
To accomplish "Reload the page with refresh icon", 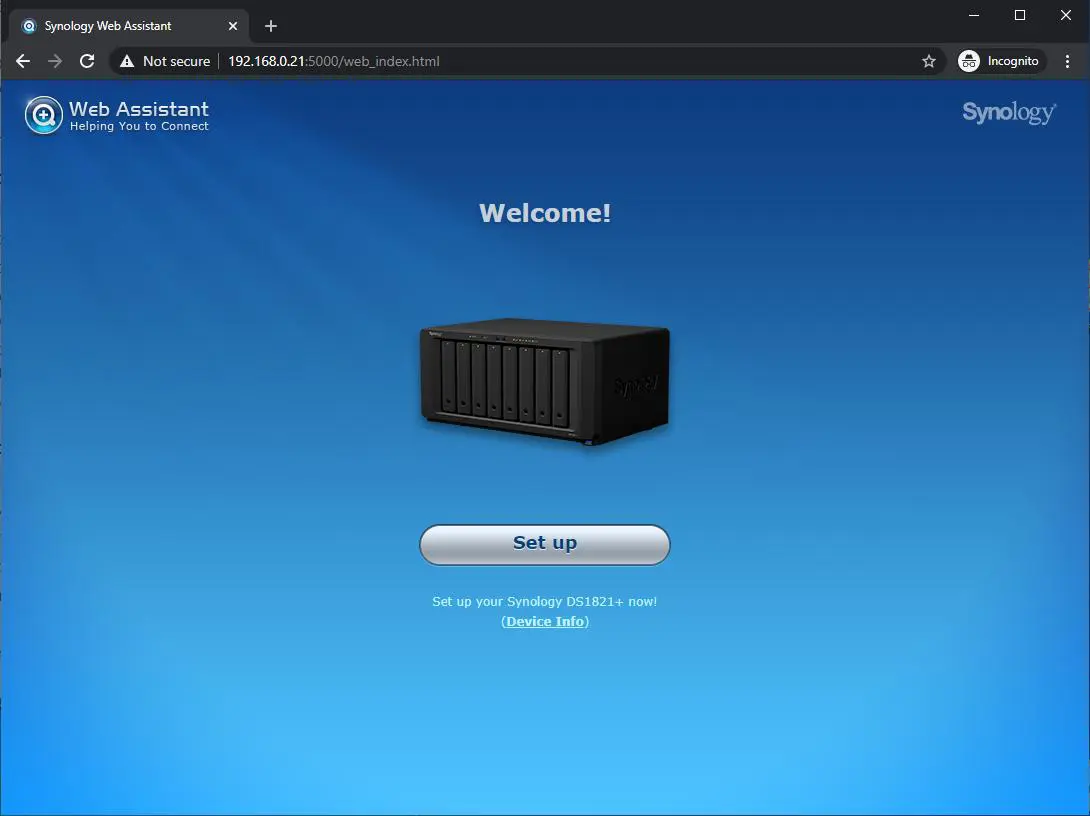I will click(x=87, y=61).
